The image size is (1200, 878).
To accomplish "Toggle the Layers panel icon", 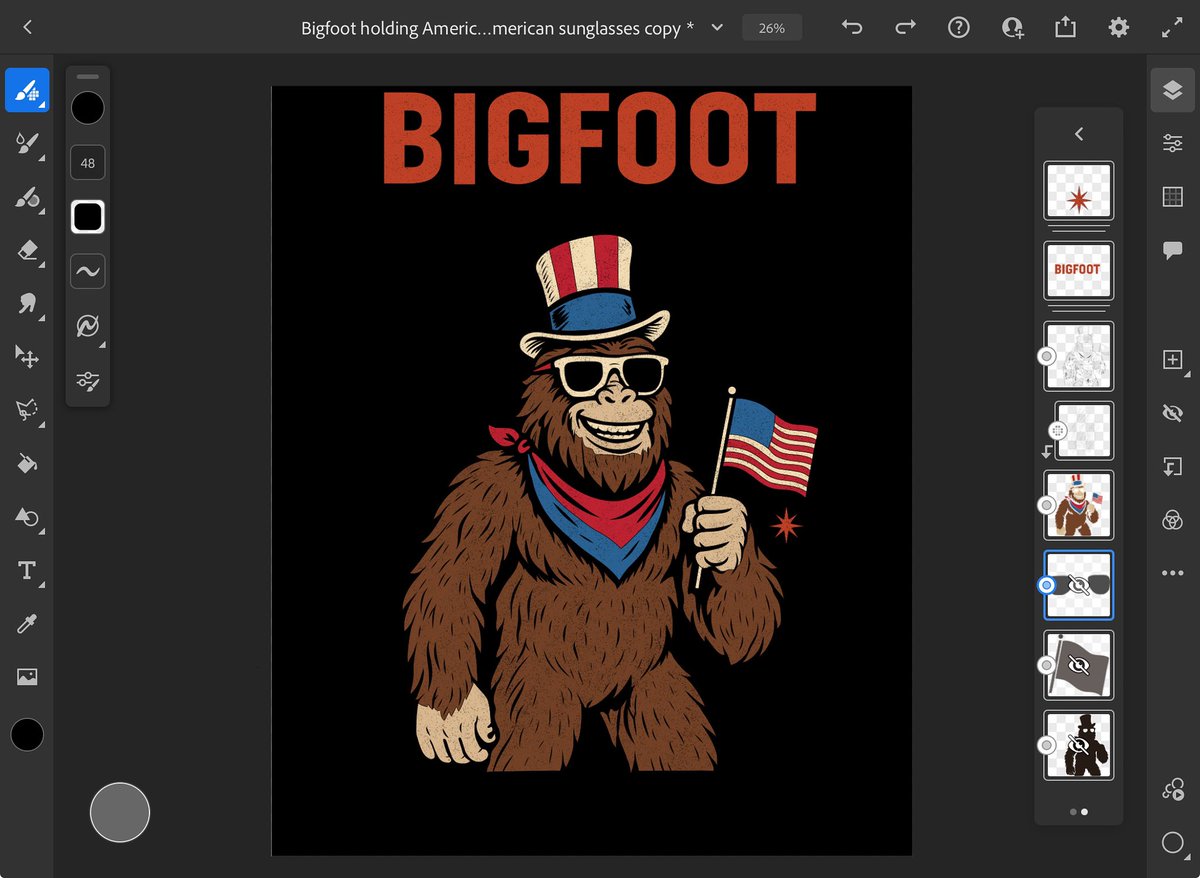I will [1173, 90].
